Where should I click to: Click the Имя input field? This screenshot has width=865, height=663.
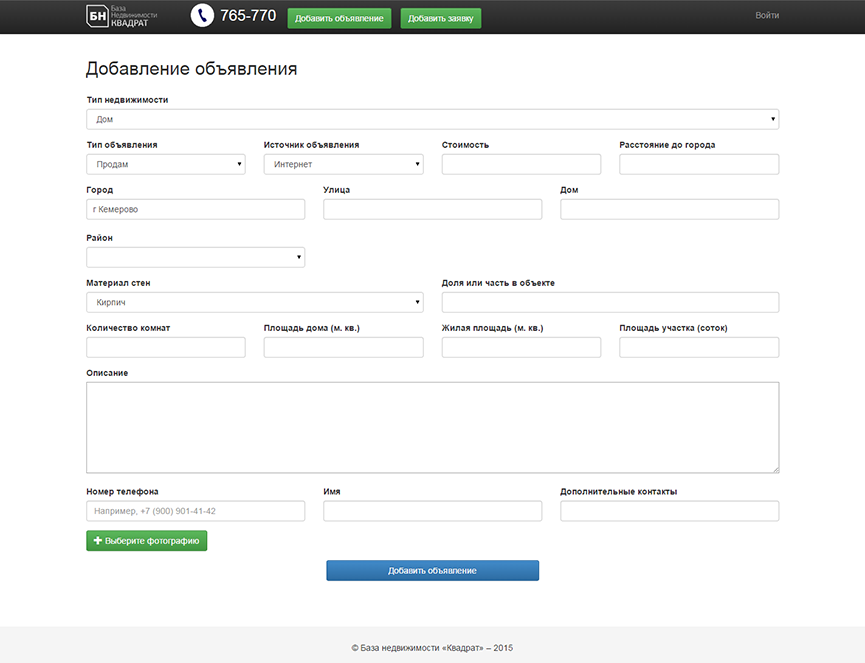(432, 511)
